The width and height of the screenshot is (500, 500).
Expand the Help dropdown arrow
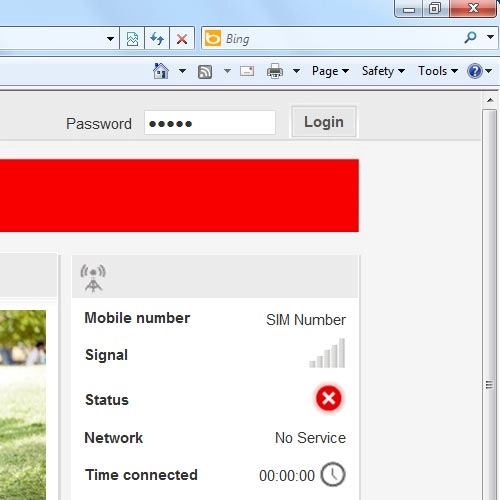489,71
